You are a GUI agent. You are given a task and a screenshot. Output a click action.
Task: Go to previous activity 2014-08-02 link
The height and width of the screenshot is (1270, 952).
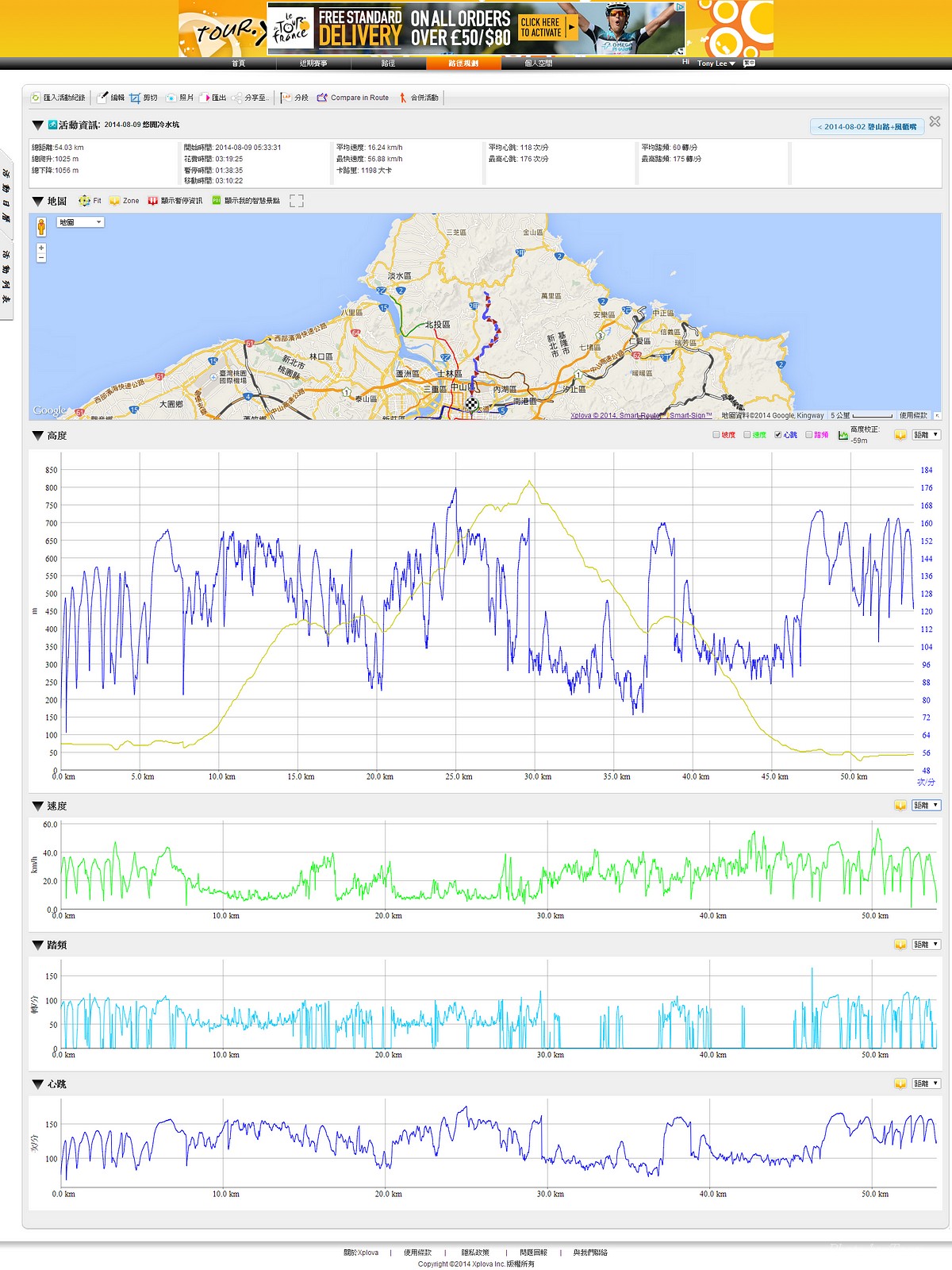pos(866,127)
